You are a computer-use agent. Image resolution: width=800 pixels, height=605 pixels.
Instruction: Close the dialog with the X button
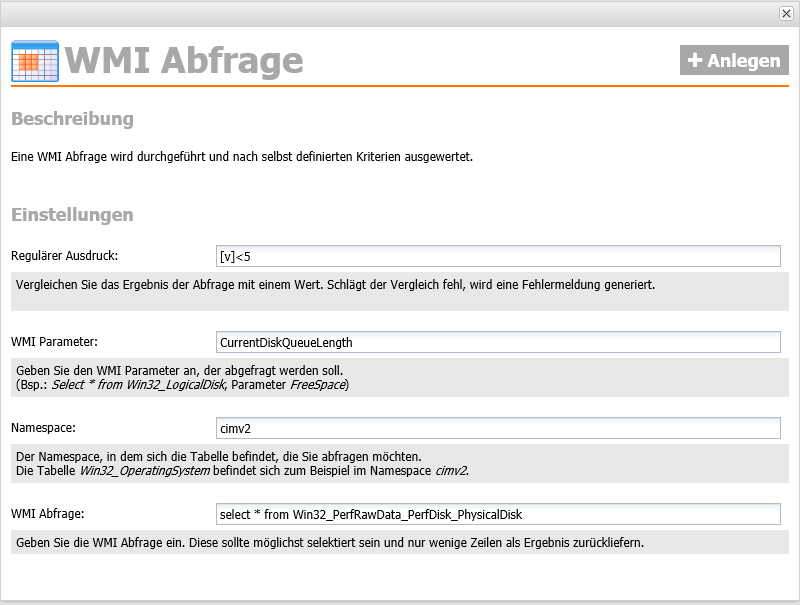coord(786,13)
